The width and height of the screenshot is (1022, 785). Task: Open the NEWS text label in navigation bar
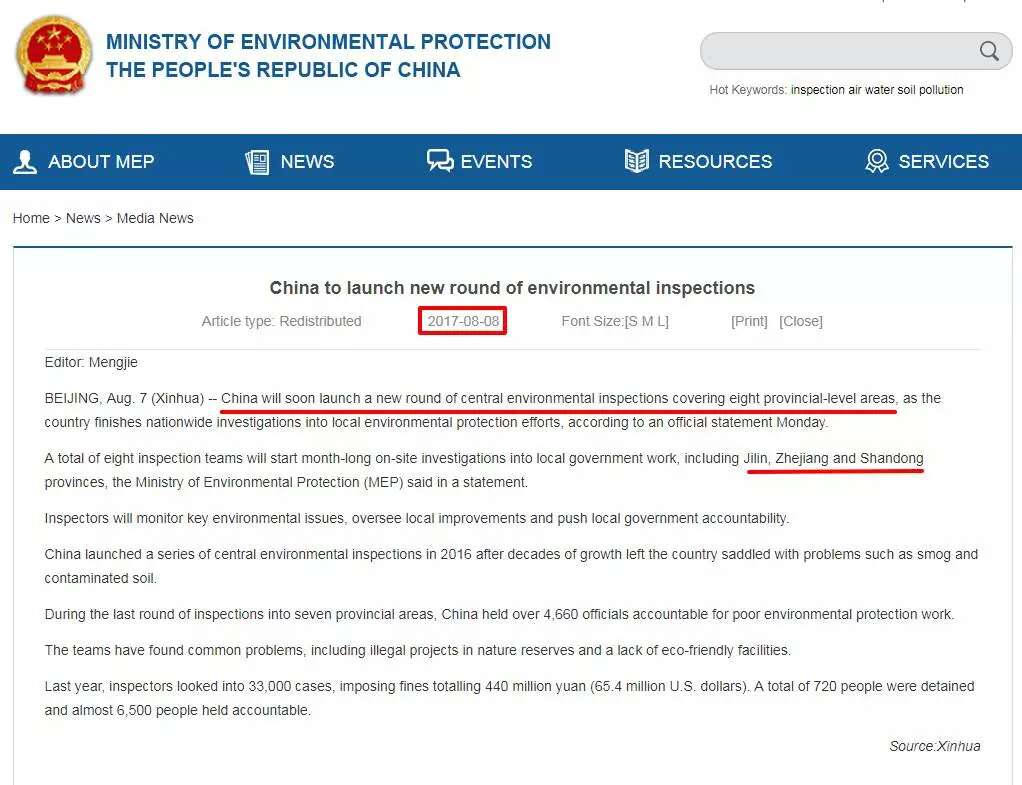coord(307,162)
